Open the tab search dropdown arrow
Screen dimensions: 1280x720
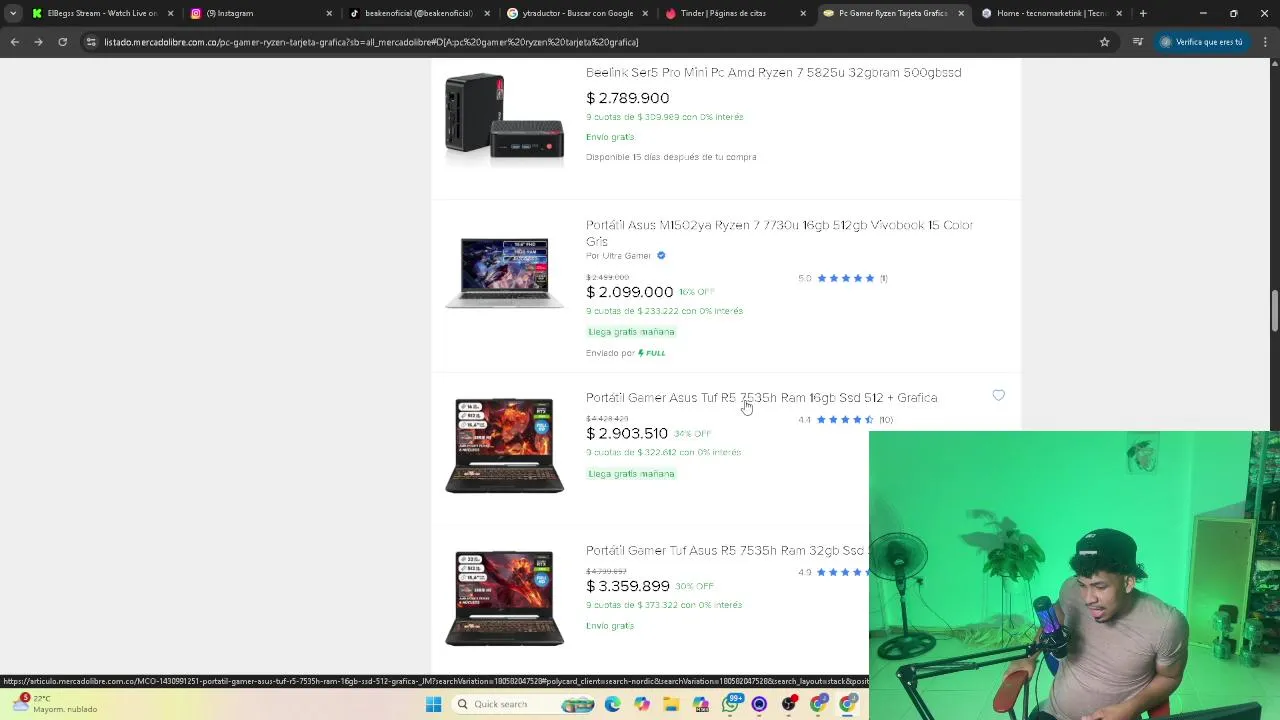click(13, 13)
